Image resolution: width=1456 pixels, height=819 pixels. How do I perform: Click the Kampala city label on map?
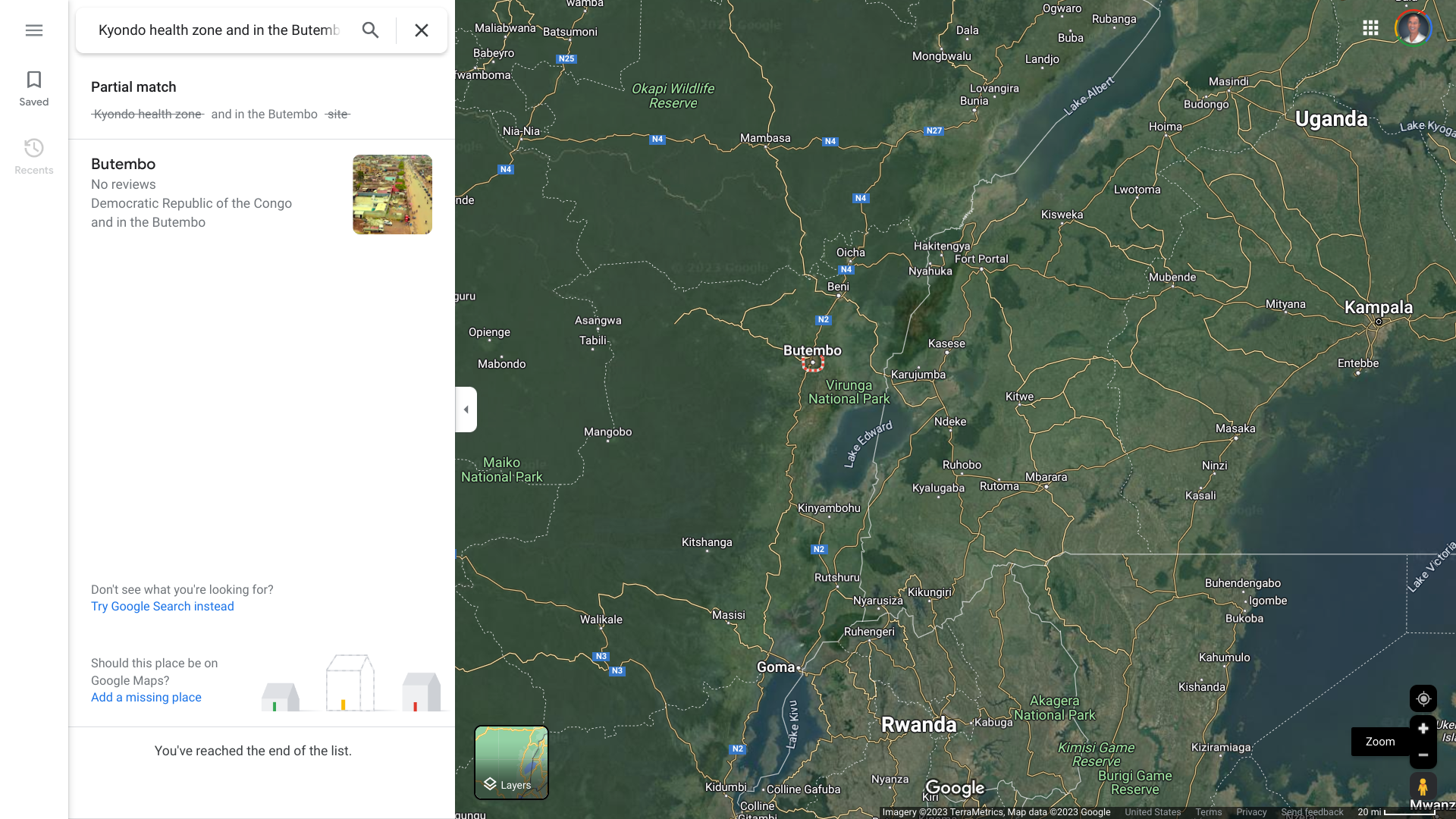tap(1378, 308)
